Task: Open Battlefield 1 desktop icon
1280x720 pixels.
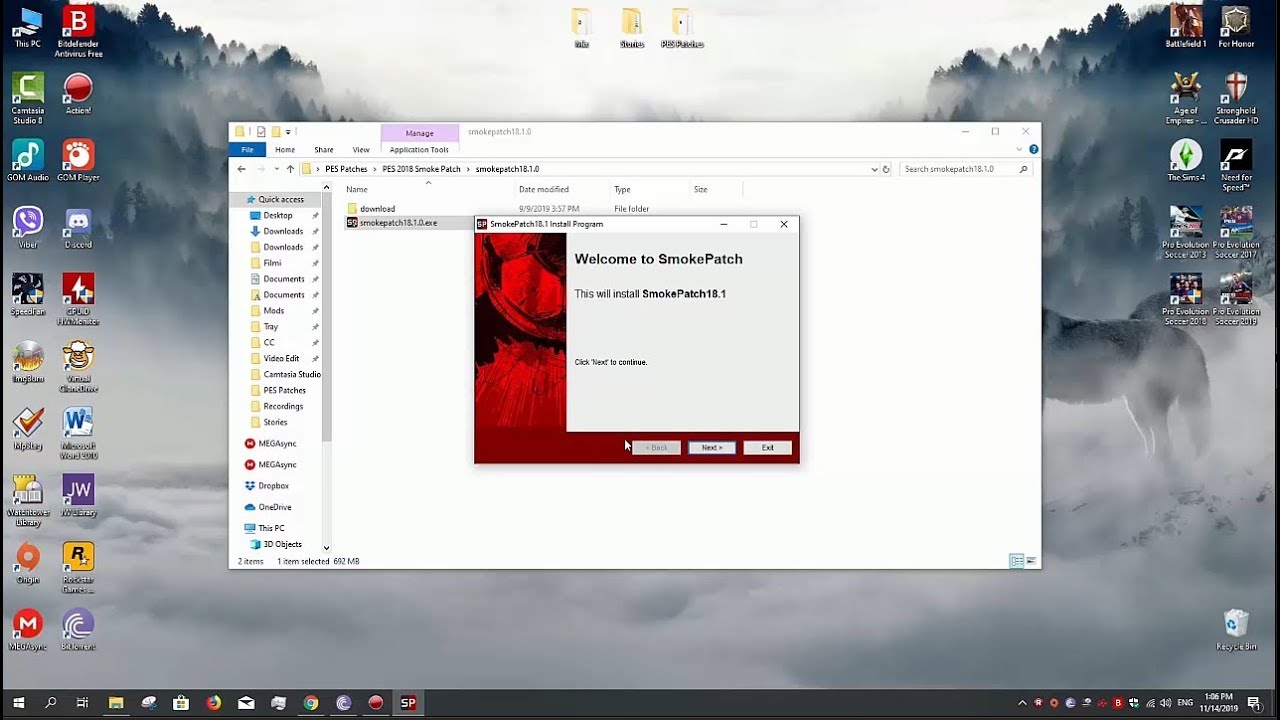Action: click(1186, 27)
